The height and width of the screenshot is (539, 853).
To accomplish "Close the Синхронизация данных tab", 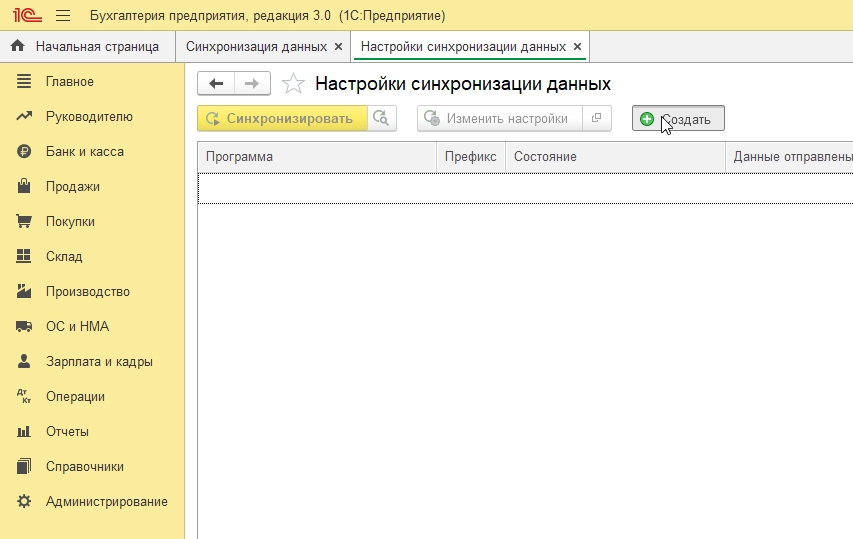I will [x=338, y=47].
